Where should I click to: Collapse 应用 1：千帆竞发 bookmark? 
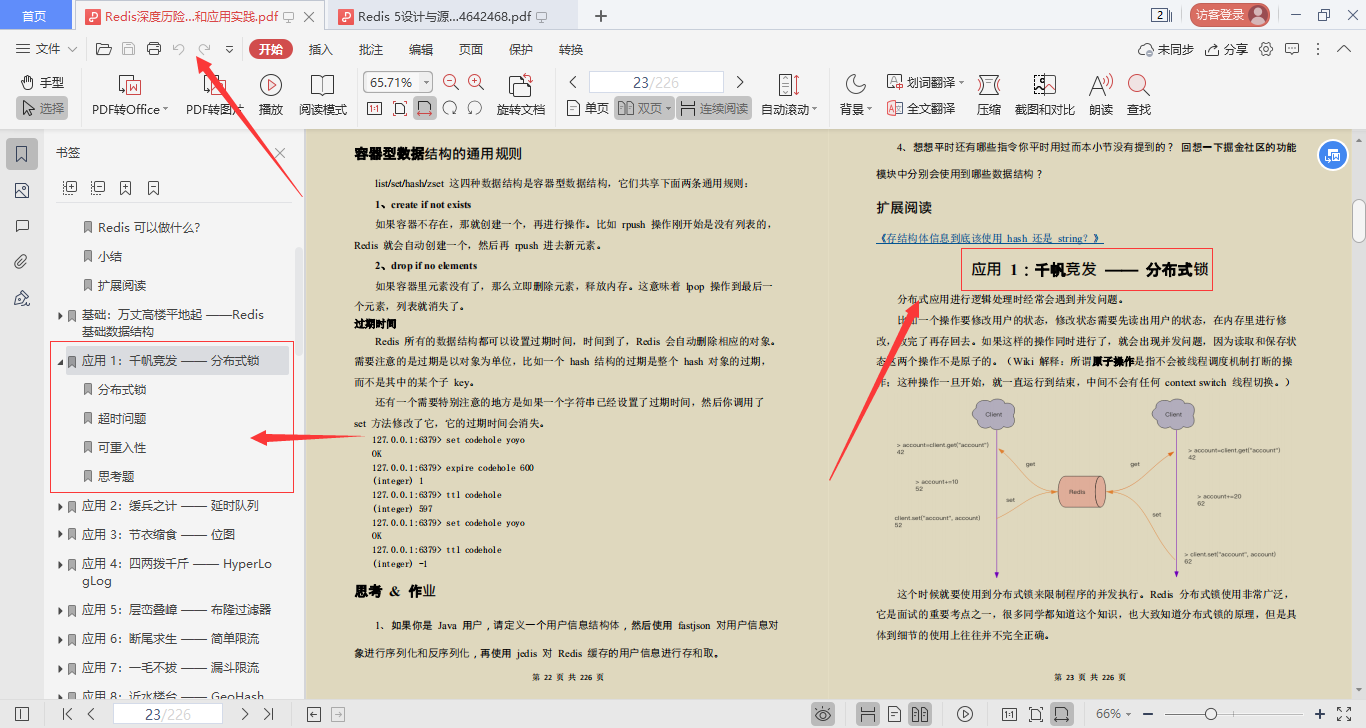pyautogui.click(x=60, y=361)
